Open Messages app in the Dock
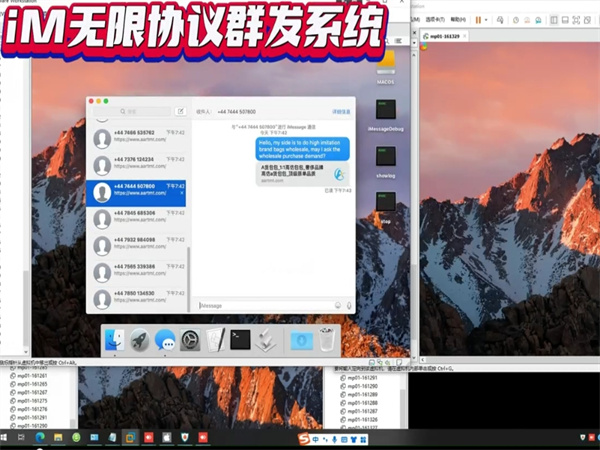Image resolution: width=600 pixels, height=450 pixels. coord(165,341)
